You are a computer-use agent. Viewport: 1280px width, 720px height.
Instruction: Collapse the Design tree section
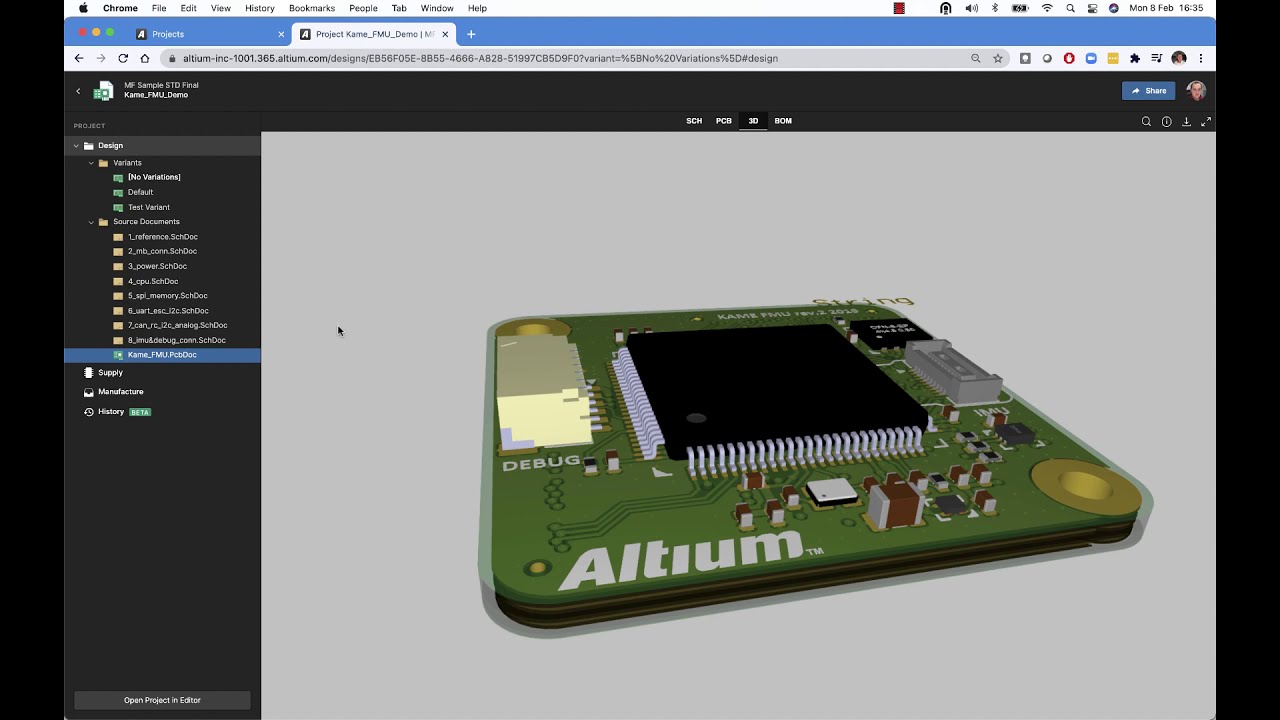point(76,146)
